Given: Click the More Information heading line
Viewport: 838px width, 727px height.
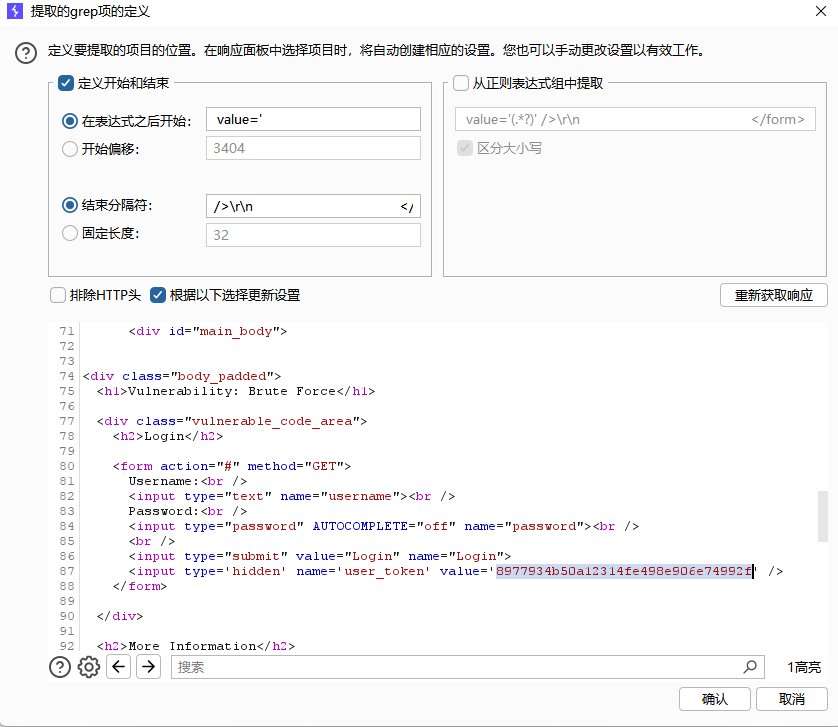Looking at the screenshot, I should (196, 646).
